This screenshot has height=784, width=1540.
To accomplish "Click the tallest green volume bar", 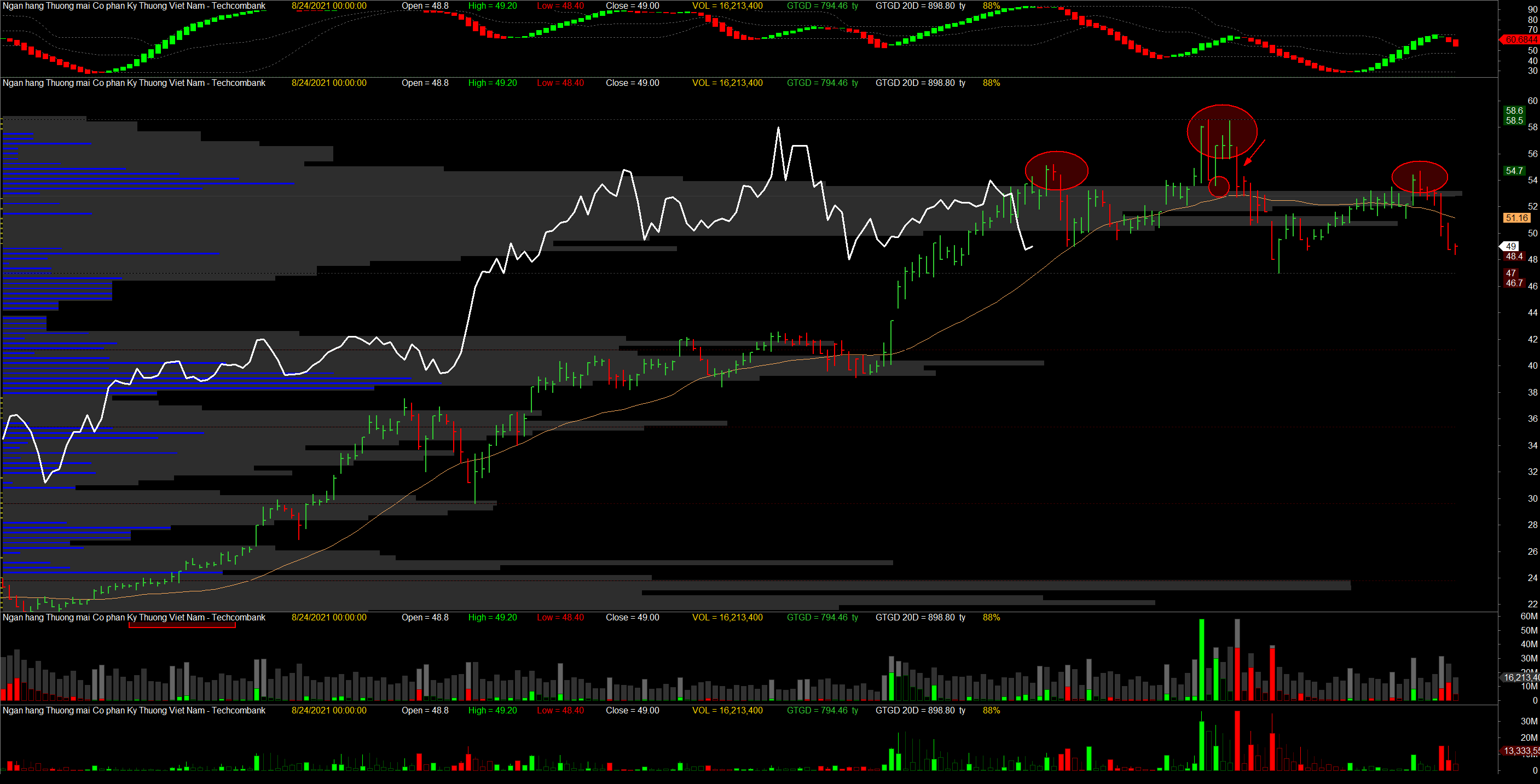I will 1202,660.
